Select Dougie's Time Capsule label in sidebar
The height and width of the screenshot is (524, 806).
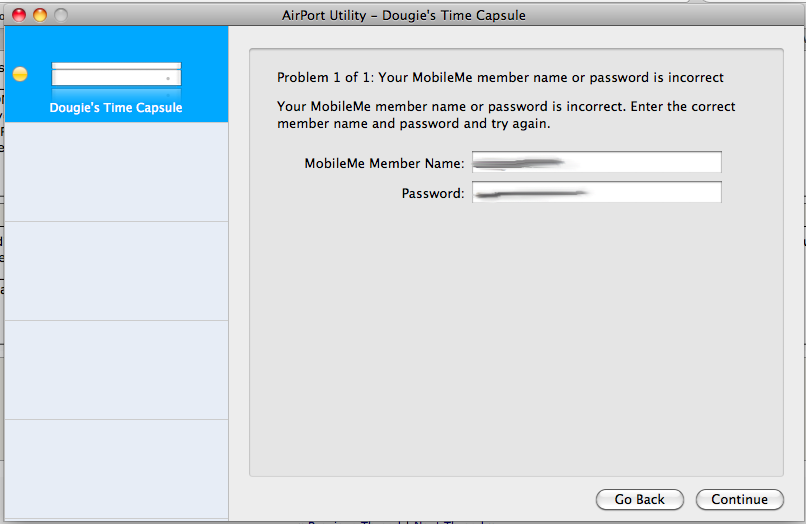point(116,107)
